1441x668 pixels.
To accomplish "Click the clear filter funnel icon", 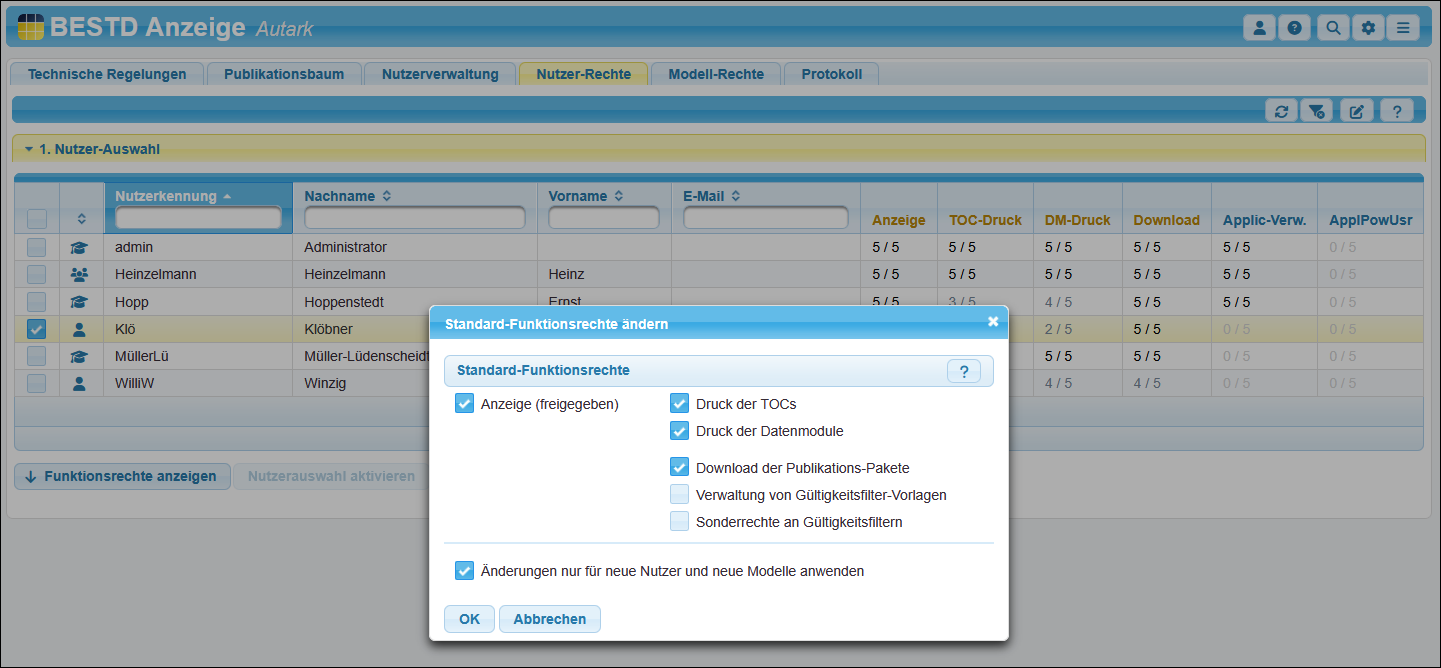I will 1318,111.
